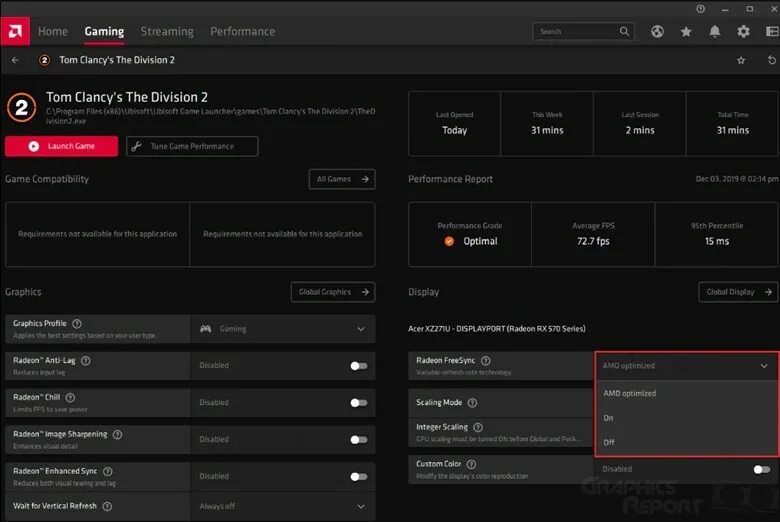Open favorites star in top bar
The width and height of the screenshot is (780, 522).
[x=686, y=32]
